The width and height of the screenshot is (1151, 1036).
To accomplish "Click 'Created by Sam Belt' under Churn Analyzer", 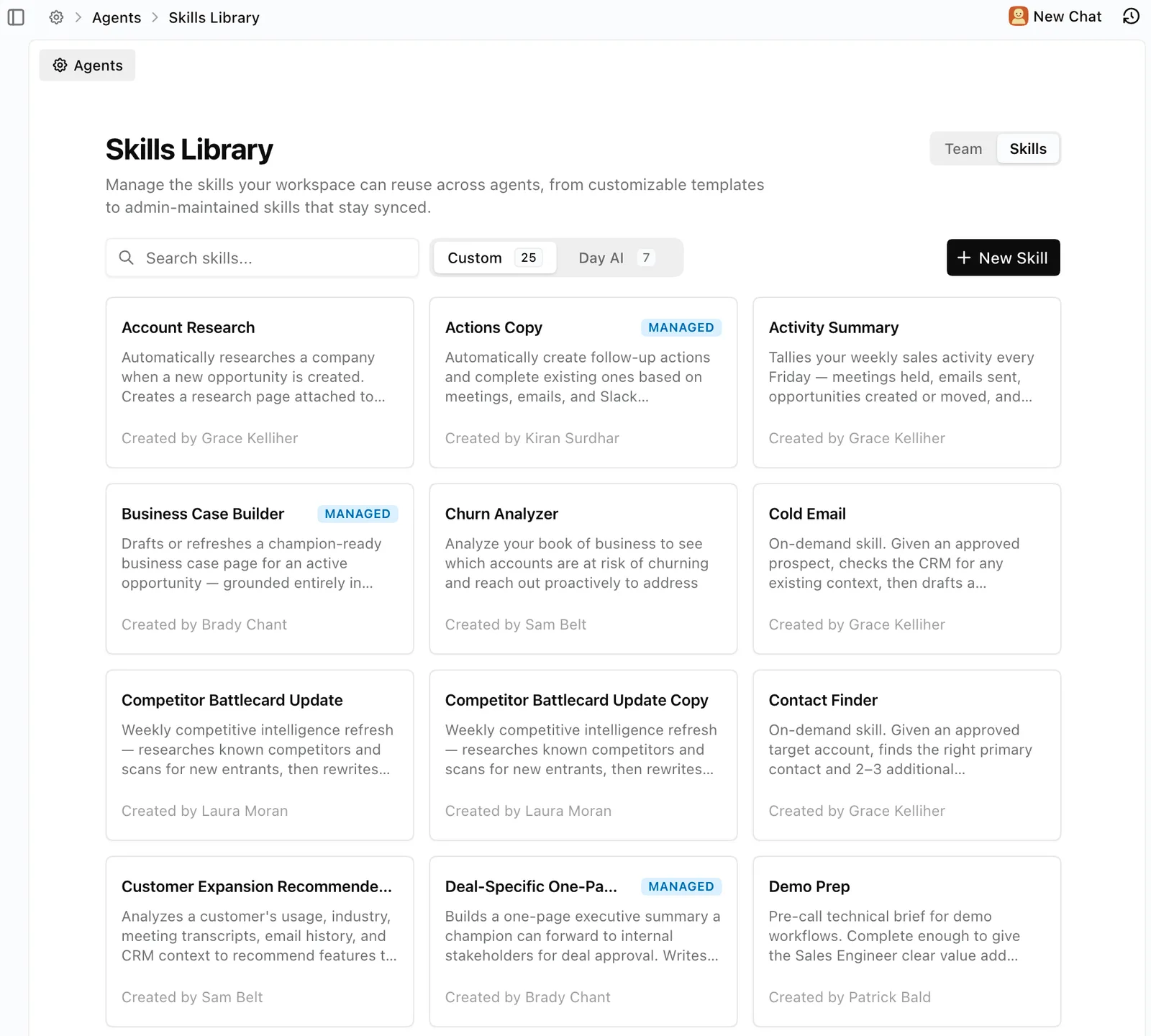I will (x=516, y=624).
